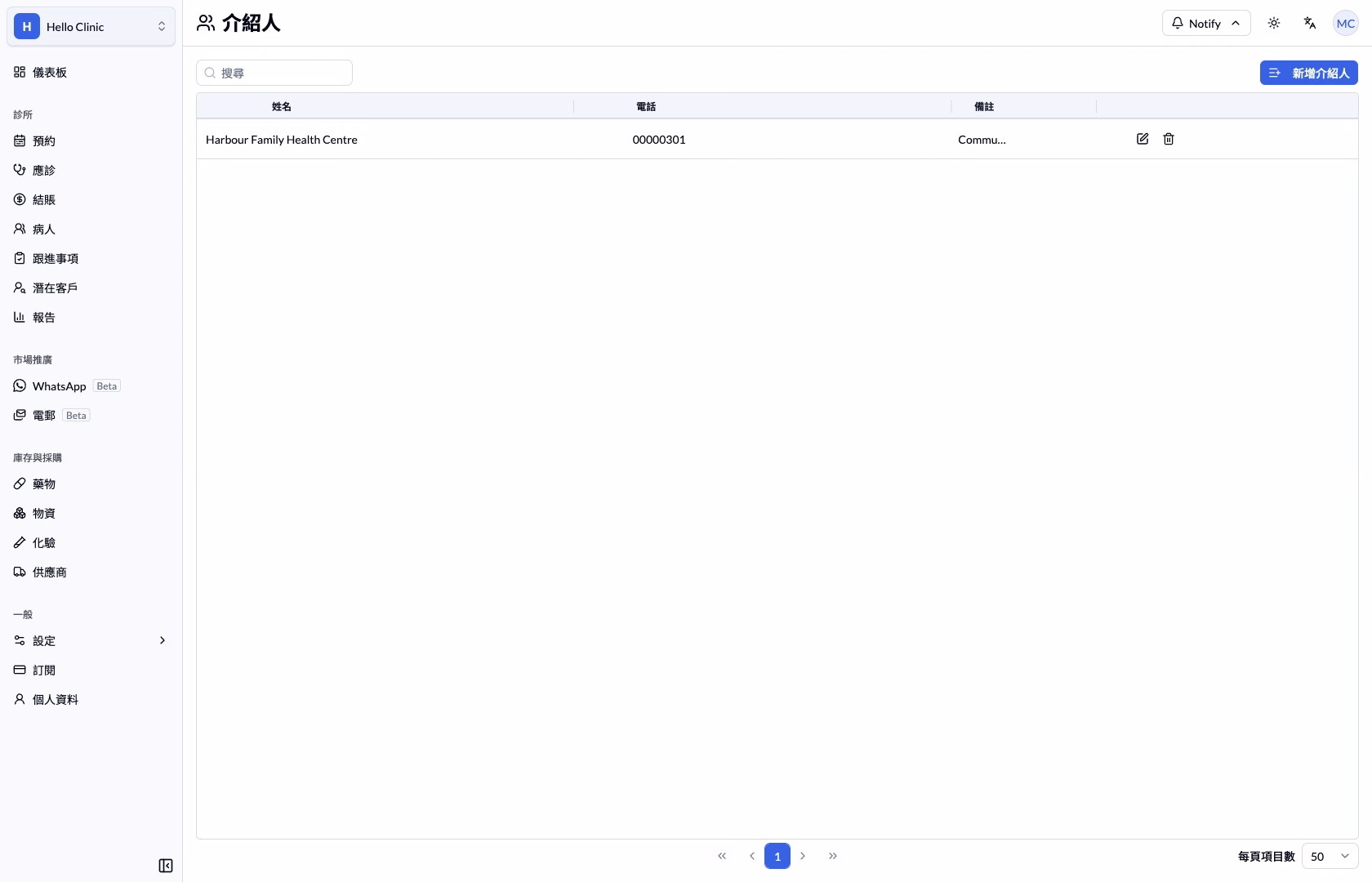Screen dimensions: 1372x882
Task: Open 供應商 suppliers page
Action: coord(91,572)
